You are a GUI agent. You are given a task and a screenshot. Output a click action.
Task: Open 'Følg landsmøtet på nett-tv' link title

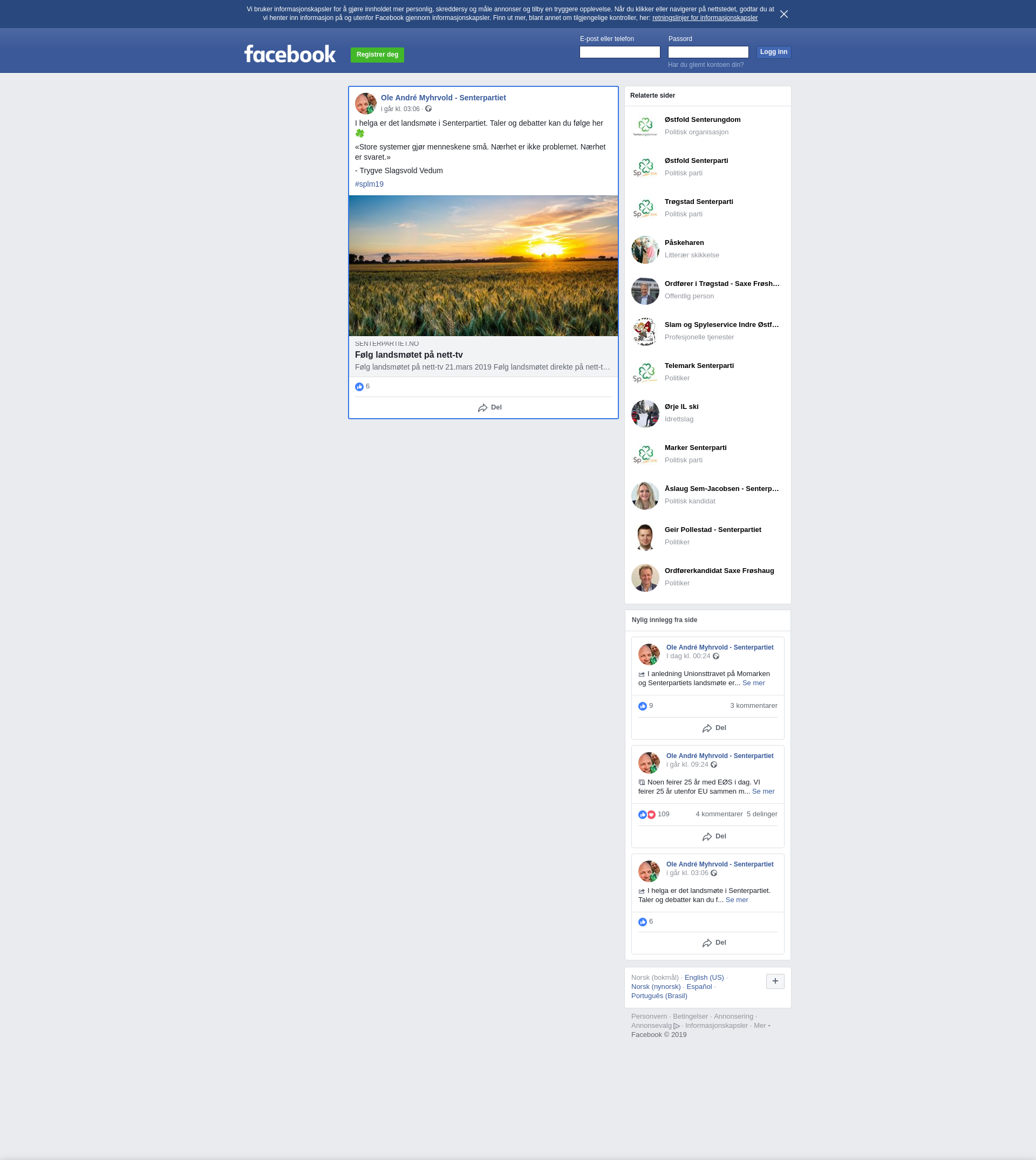click(408, 354)
